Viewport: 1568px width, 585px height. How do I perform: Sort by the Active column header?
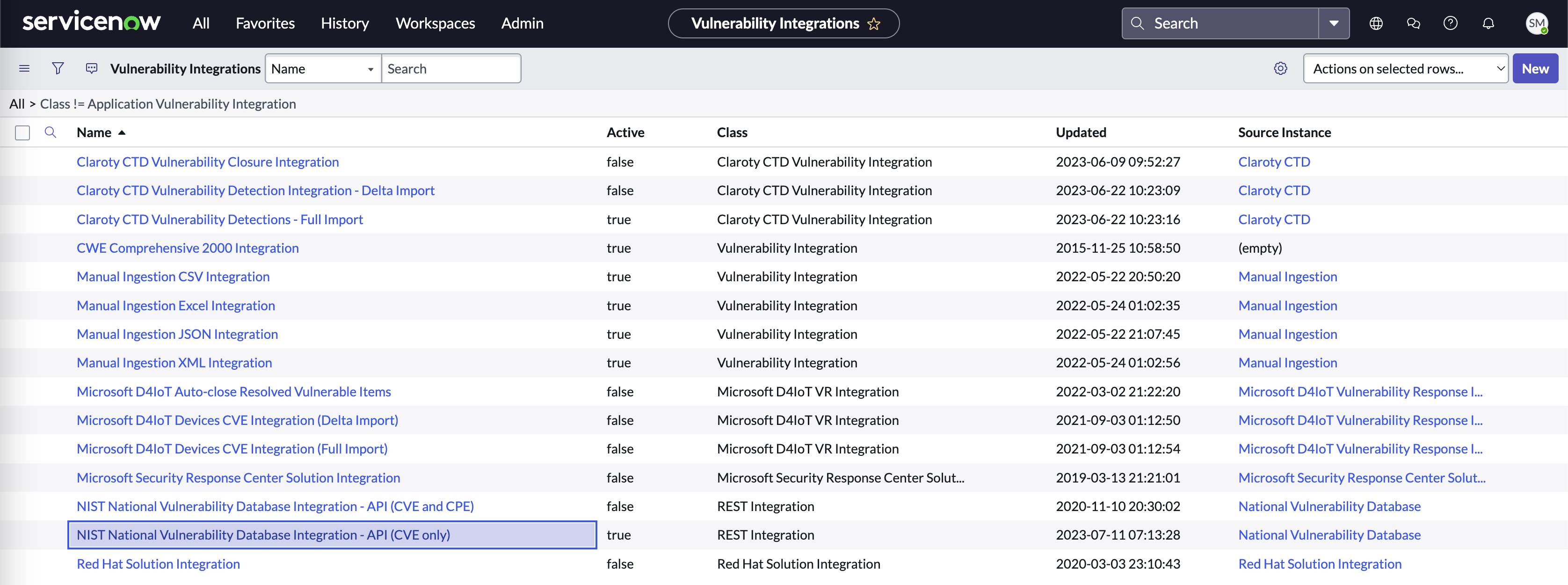(625, 132)
